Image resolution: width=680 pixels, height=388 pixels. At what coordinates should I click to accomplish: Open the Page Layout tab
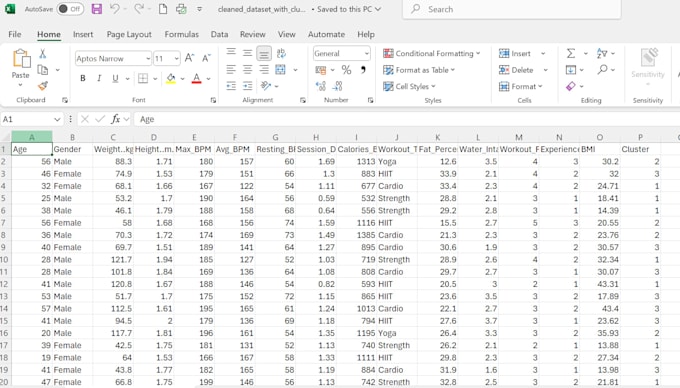point(129,34)
